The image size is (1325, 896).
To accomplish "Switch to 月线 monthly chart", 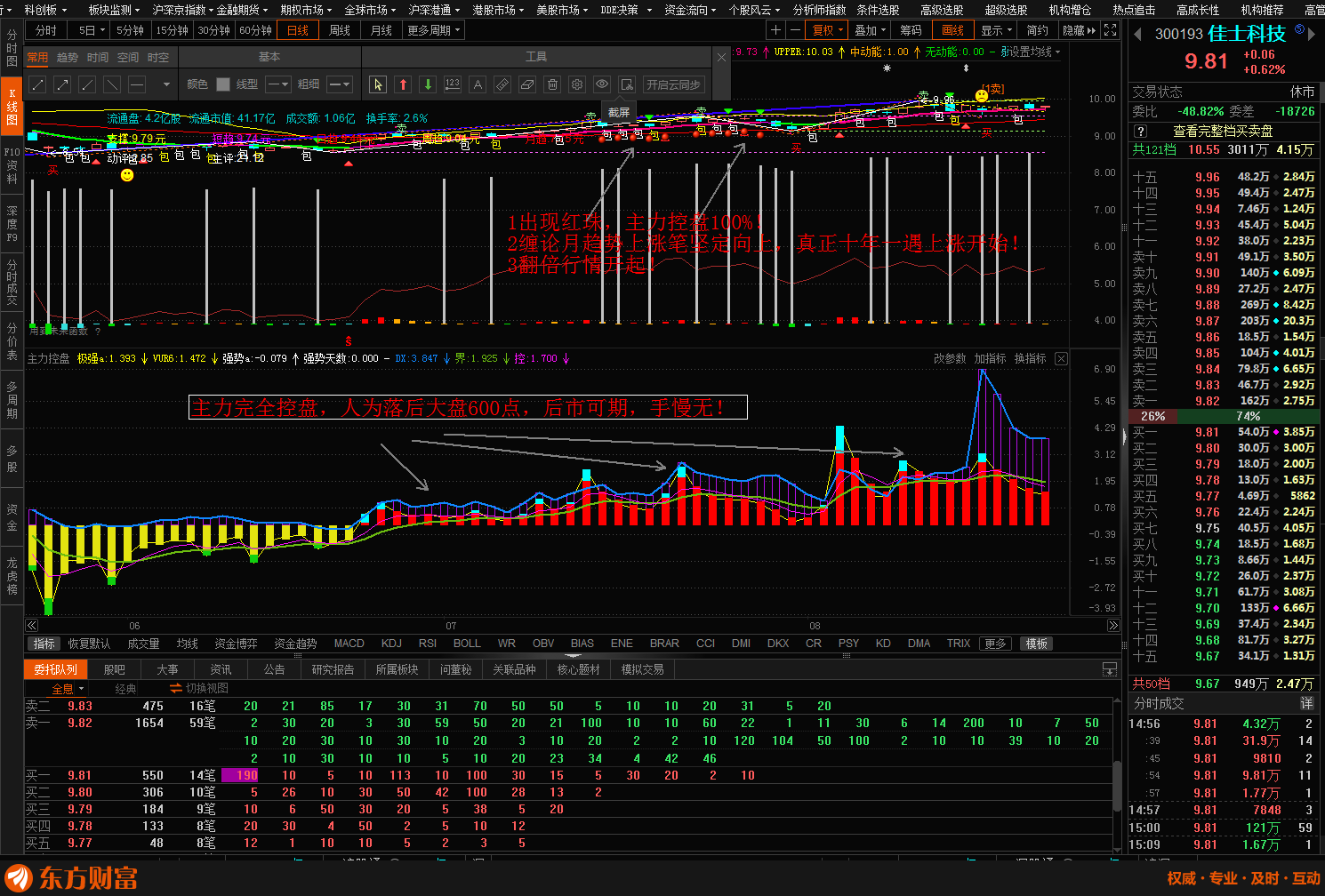I will click(381, 30).
